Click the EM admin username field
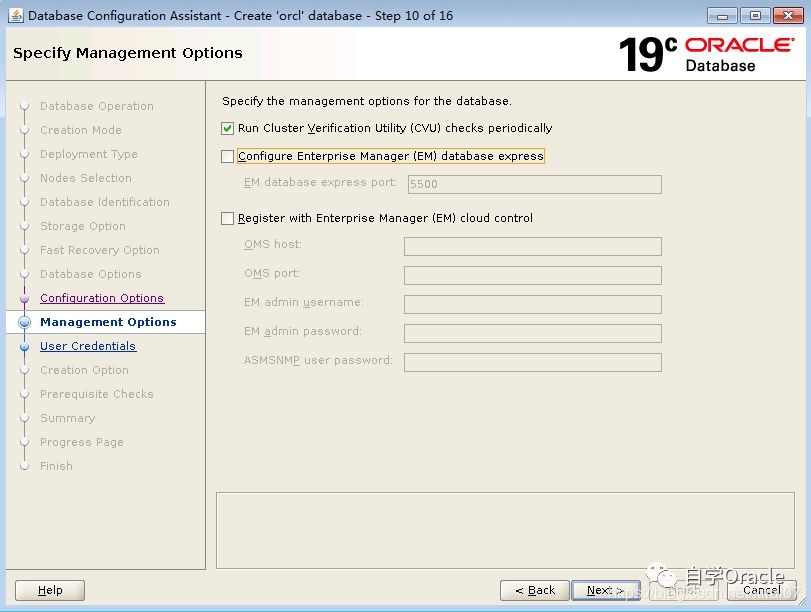Viewport: 811px width, 612px height. tap(532, 304)
